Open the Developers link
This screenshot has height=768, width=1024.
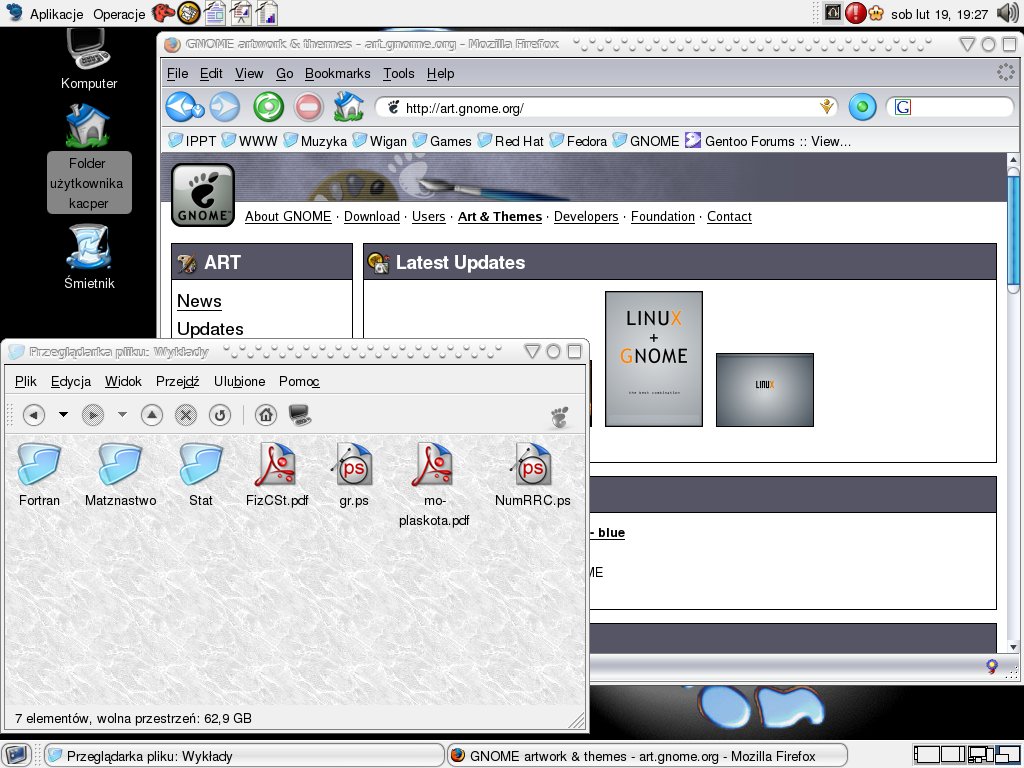[x=586, y=216]
